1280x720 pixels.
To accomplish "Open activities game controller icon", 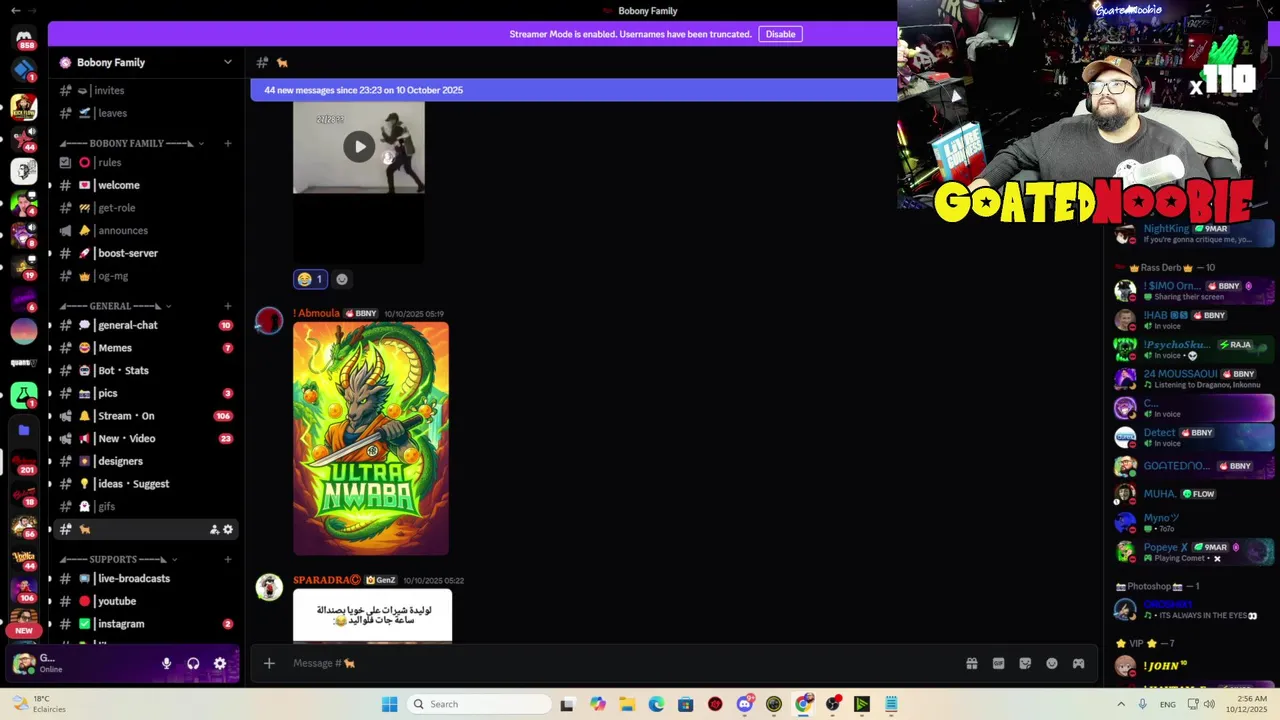I will click(1079, 663).
